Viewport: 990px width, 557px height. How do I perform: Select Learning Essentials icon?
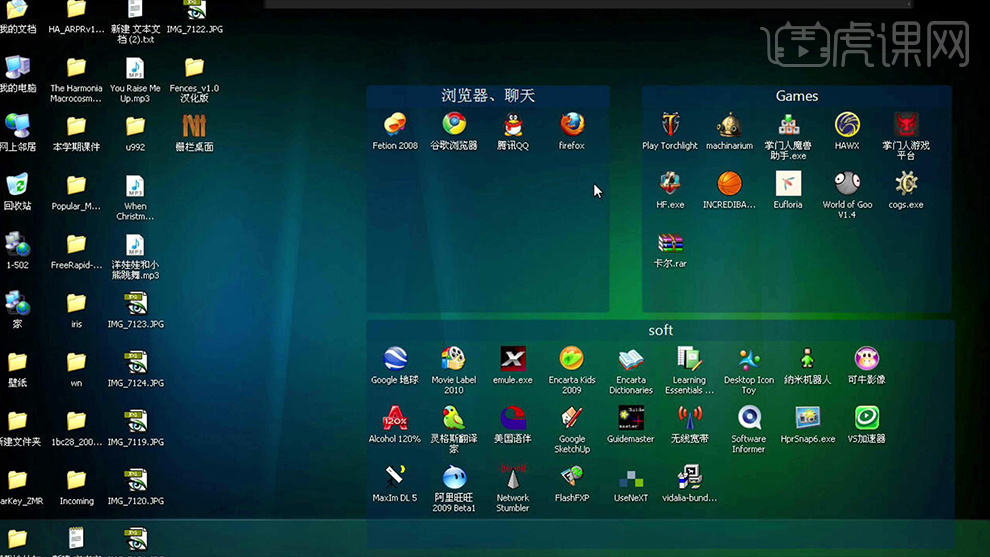click(689, 359)
